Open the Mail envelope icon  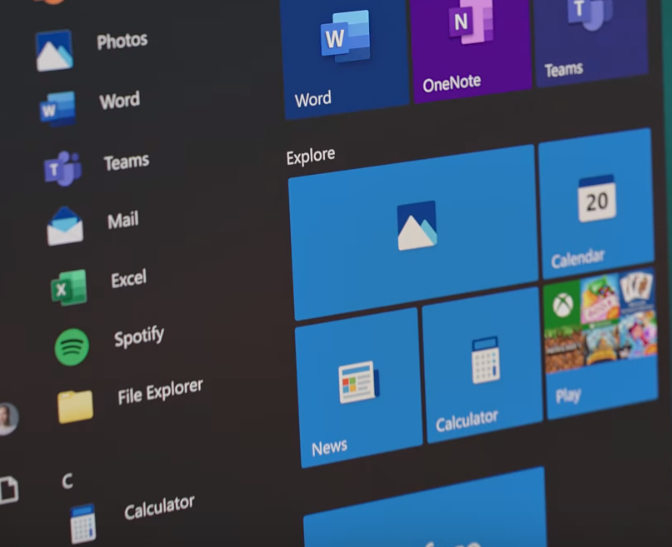pyautogui.click(x=65, y=226)
